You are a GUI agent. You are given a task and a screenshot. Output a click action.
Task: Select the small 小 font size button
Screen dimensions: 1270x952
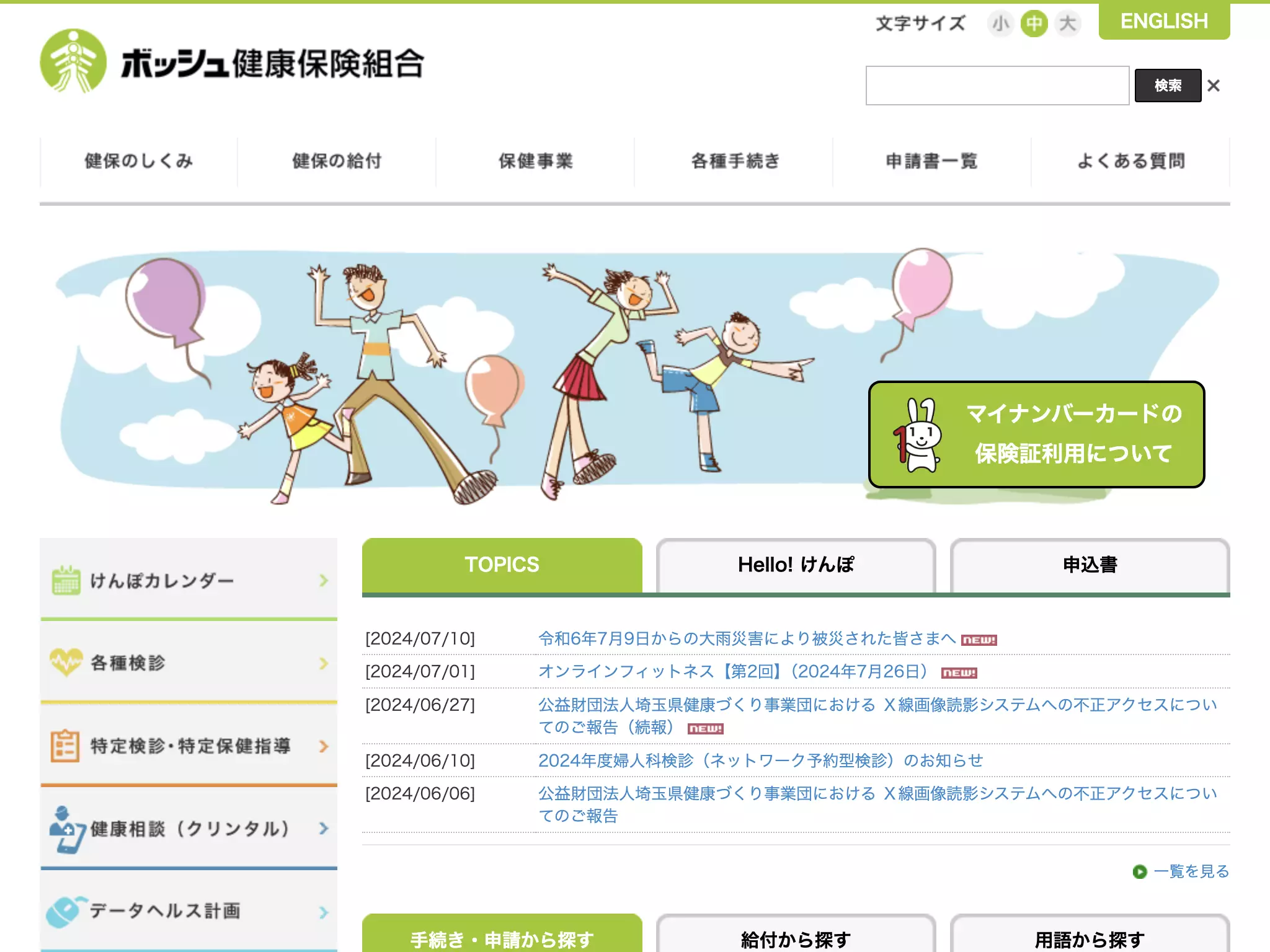click(1000, 24)
